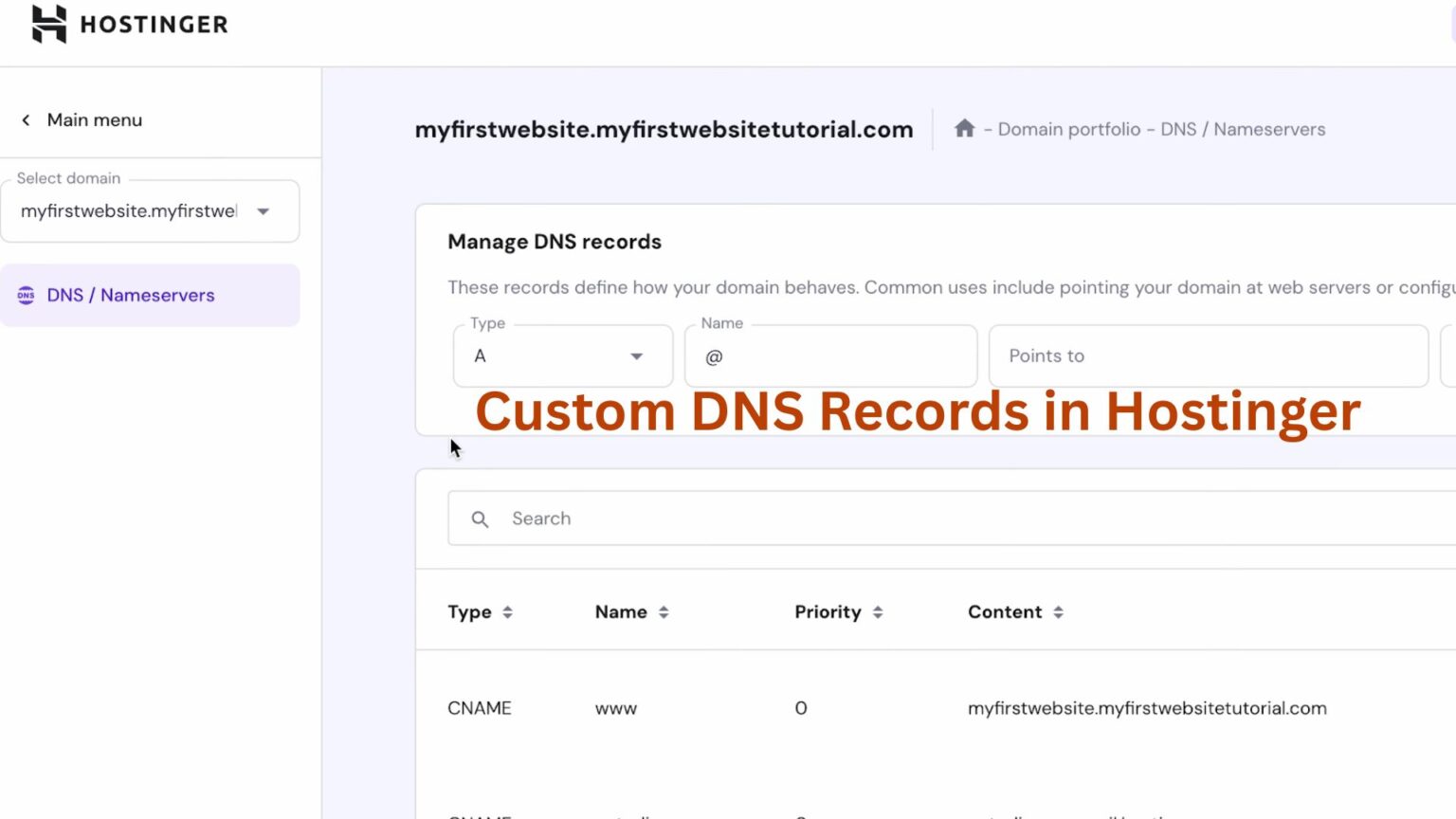
Task: Sort records using the Content column arrows
Action: pyautogui.click(x=1057, y=611)
